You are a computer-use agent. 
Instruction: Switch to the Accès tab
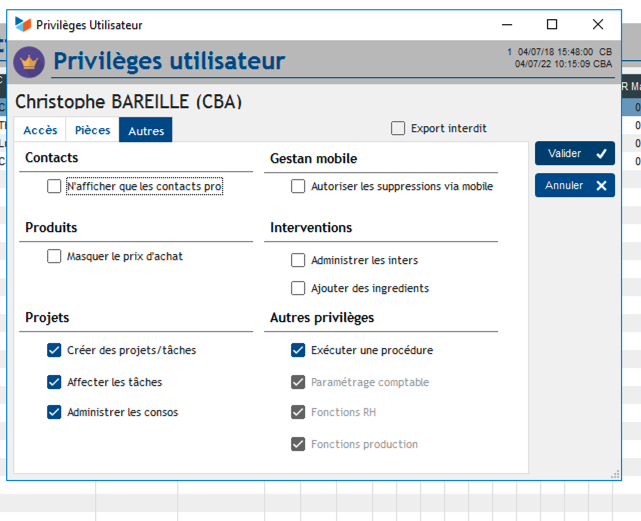tap(41, 130)
